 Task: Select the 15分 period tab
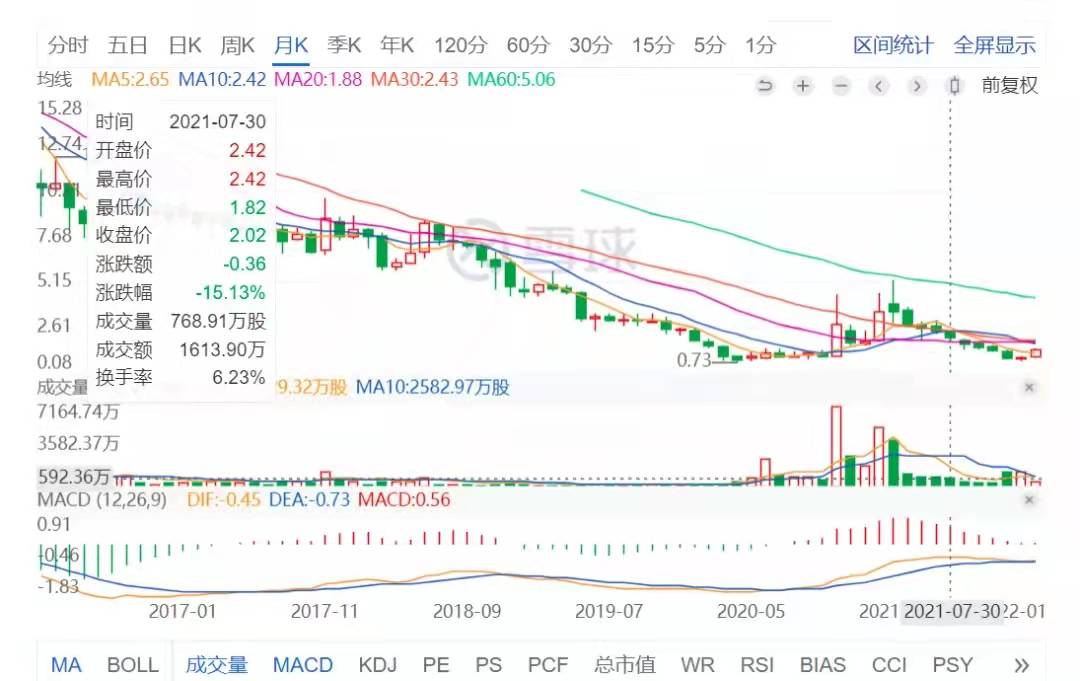click(x=652, y=45)
